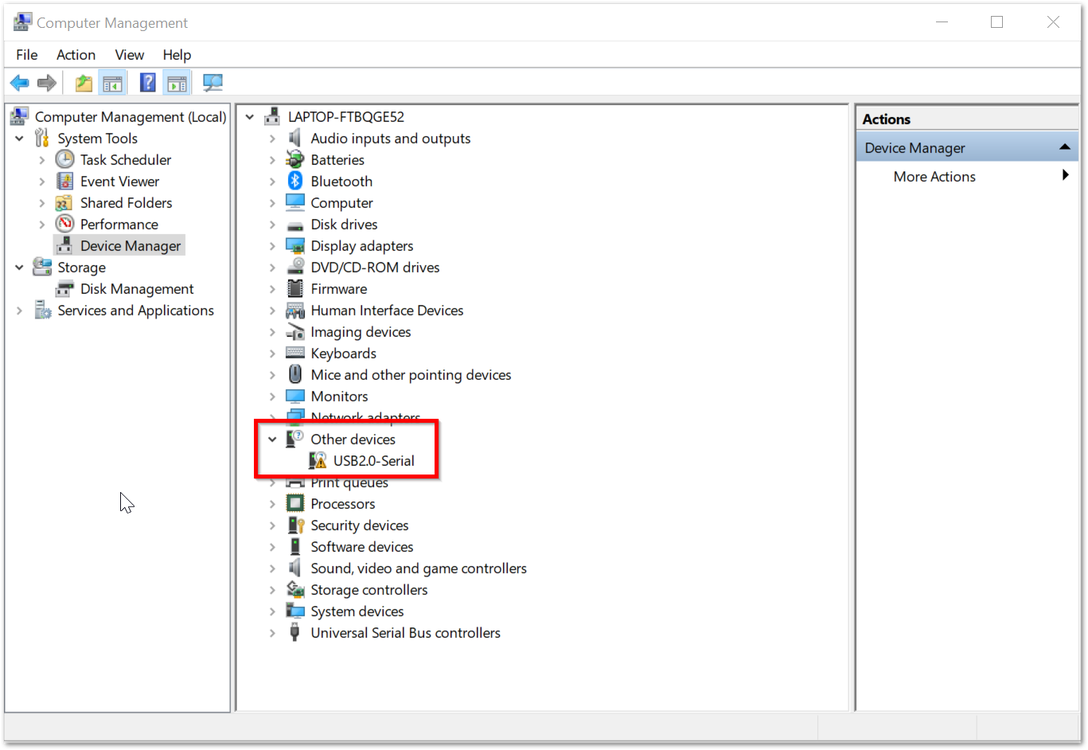Click the Processors chip icon
The height and width of the screenshot is (750, 1088).
tap(295, 504)
